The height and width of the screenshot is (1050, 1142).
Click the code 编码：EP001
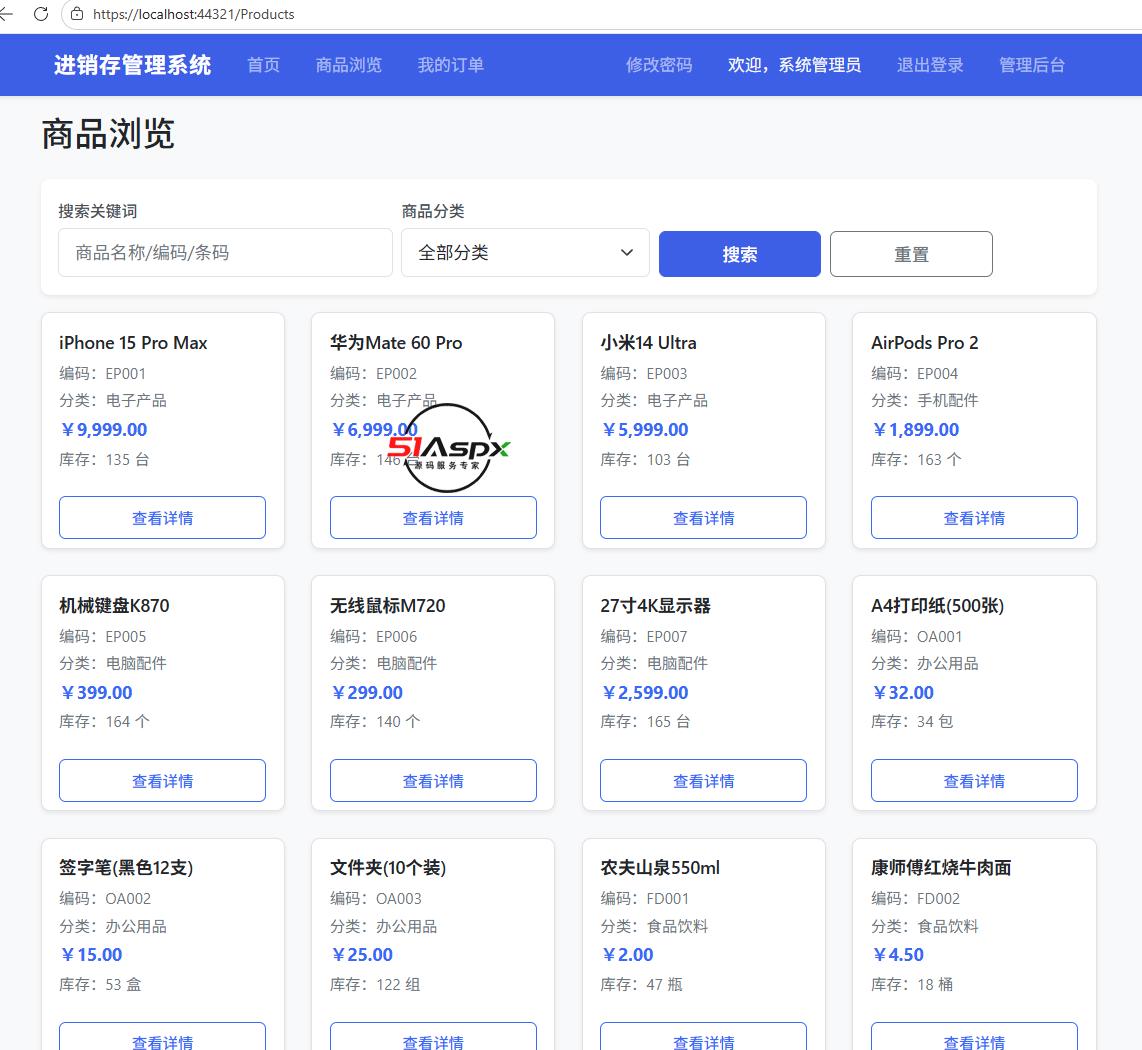(103, 374)
